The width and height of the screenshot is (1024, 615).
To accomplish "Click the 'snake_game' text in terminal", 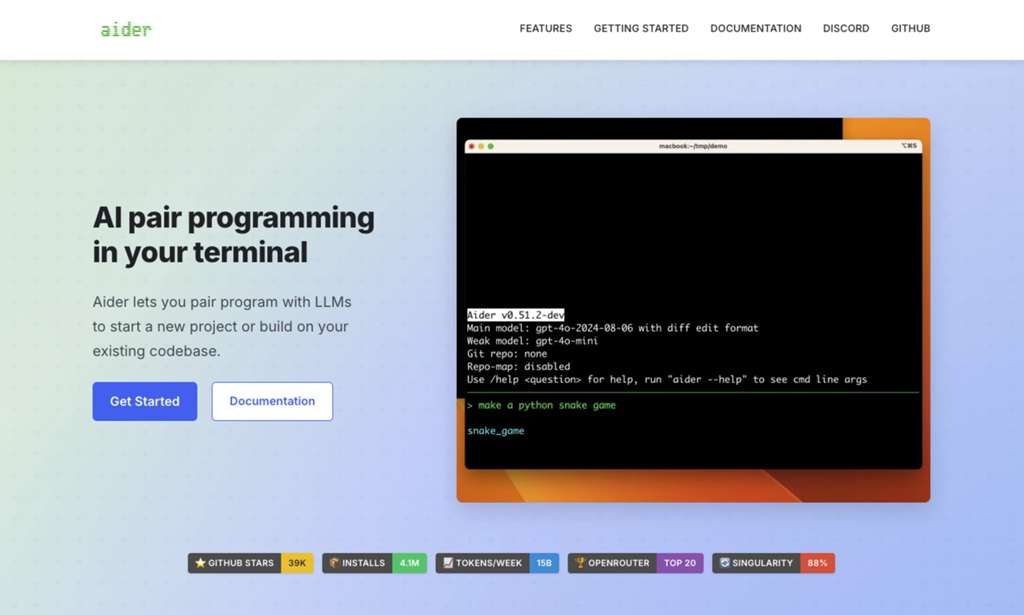I will point(496,431).
